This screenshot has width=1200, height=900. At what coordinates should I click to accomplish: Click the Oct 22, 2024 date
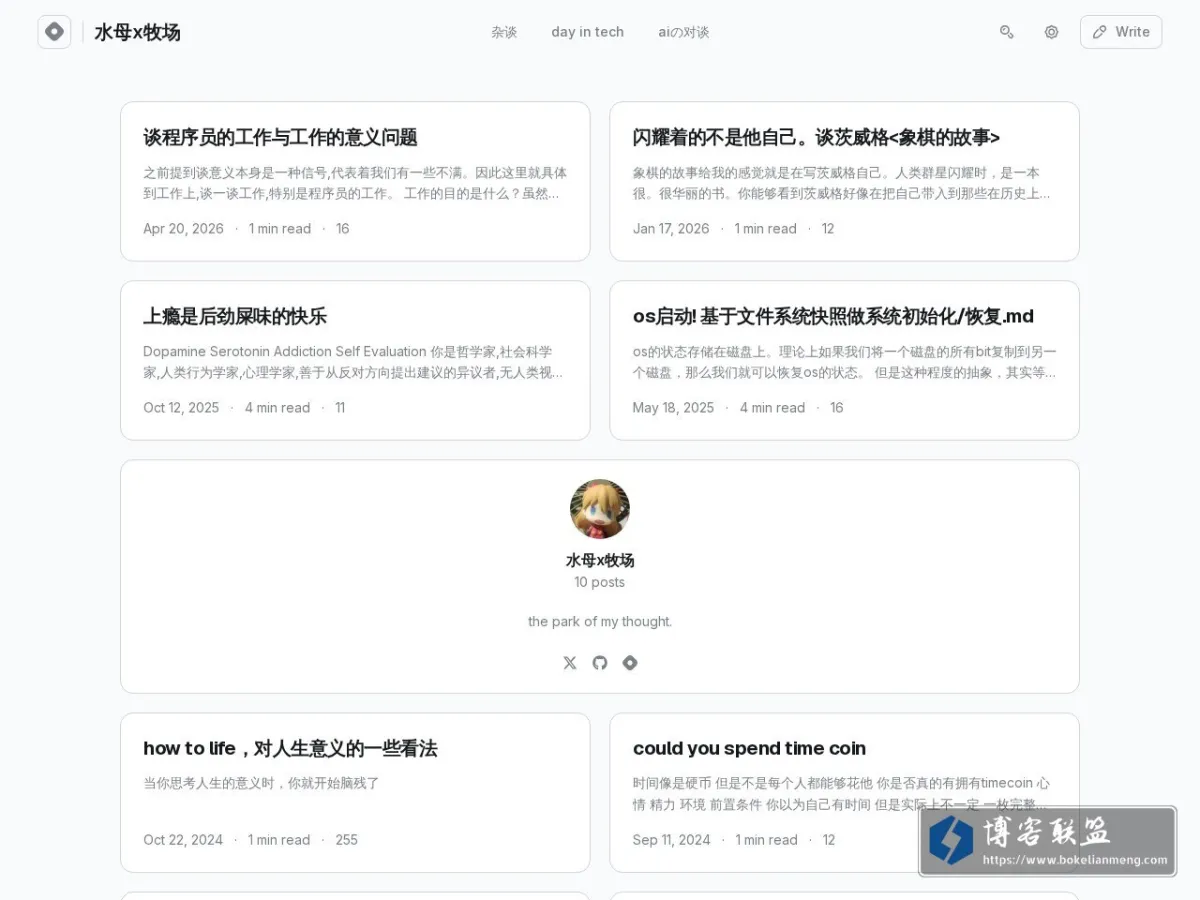tap(183, 840)
